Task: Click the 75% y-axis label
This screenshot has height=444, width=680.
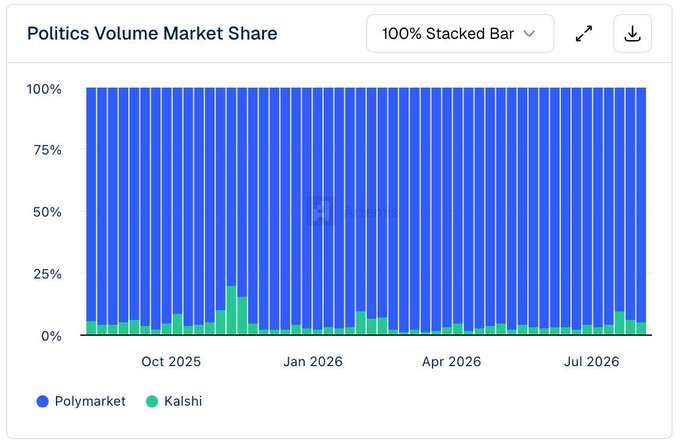Action: 48,150
